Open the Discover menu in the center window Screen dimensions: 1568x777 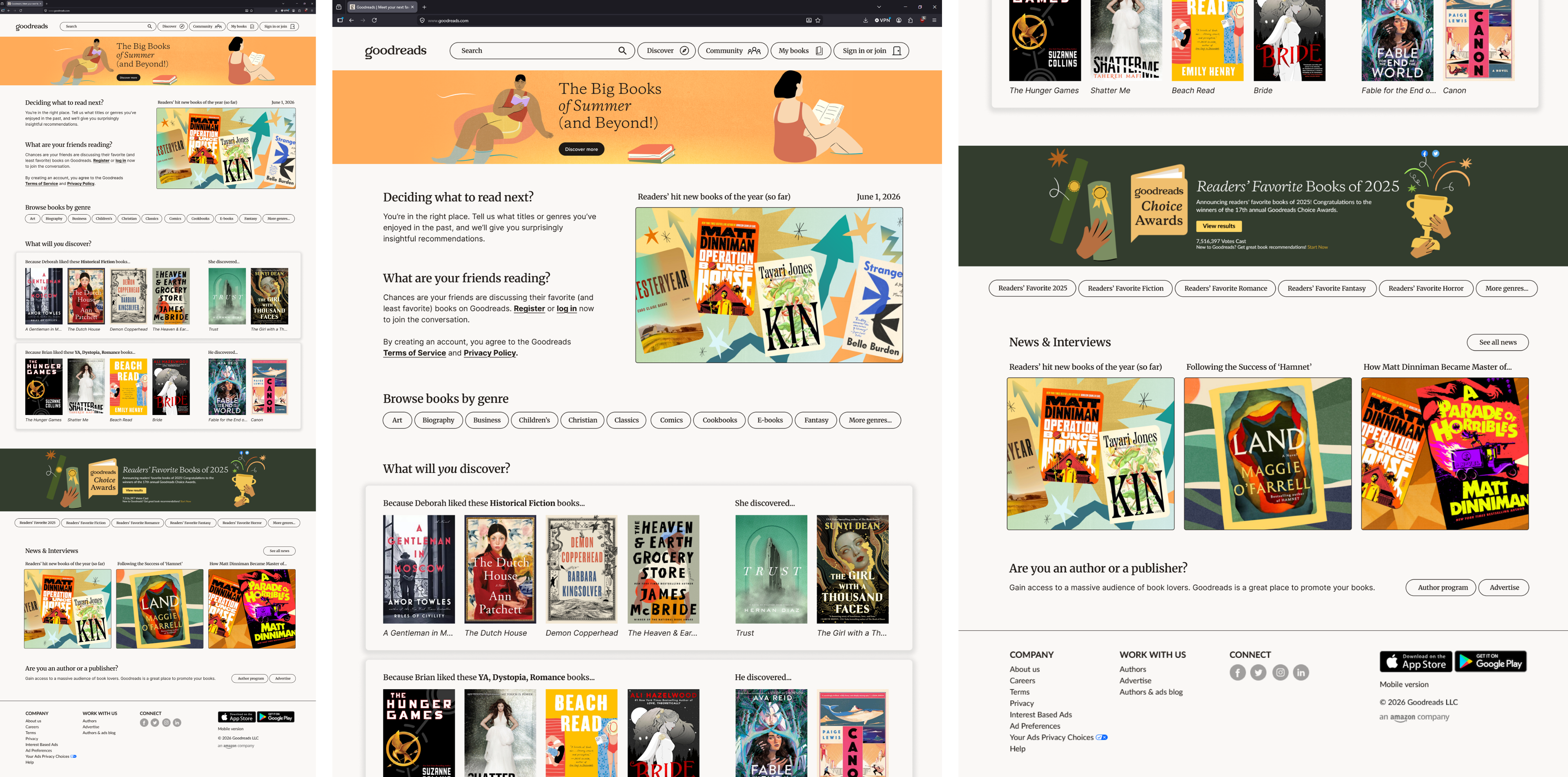tap(666, 51)
